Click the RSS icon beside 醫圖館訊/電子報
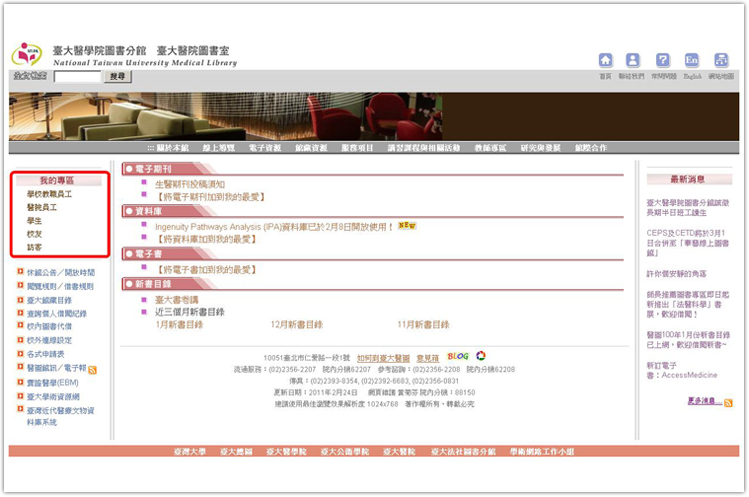 [x=93, y=370]
